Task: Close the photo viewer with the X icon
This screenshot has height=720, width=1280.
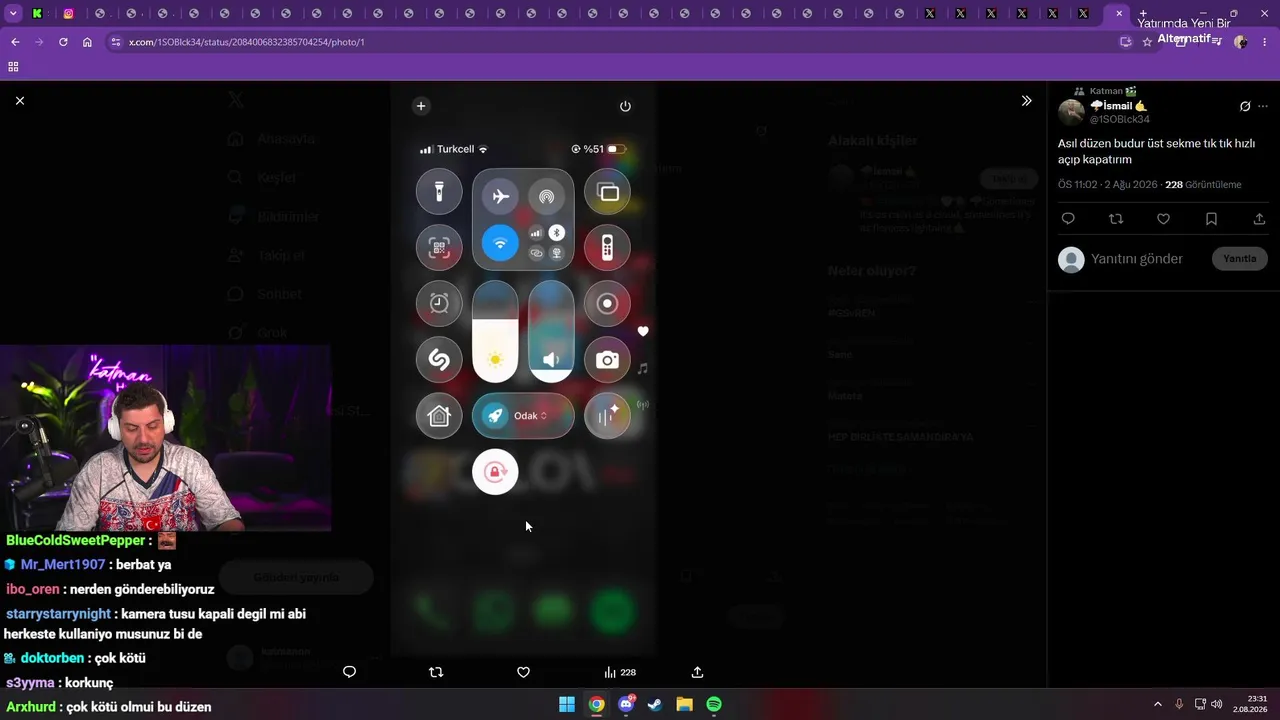Action: click(x=20, y=101)
